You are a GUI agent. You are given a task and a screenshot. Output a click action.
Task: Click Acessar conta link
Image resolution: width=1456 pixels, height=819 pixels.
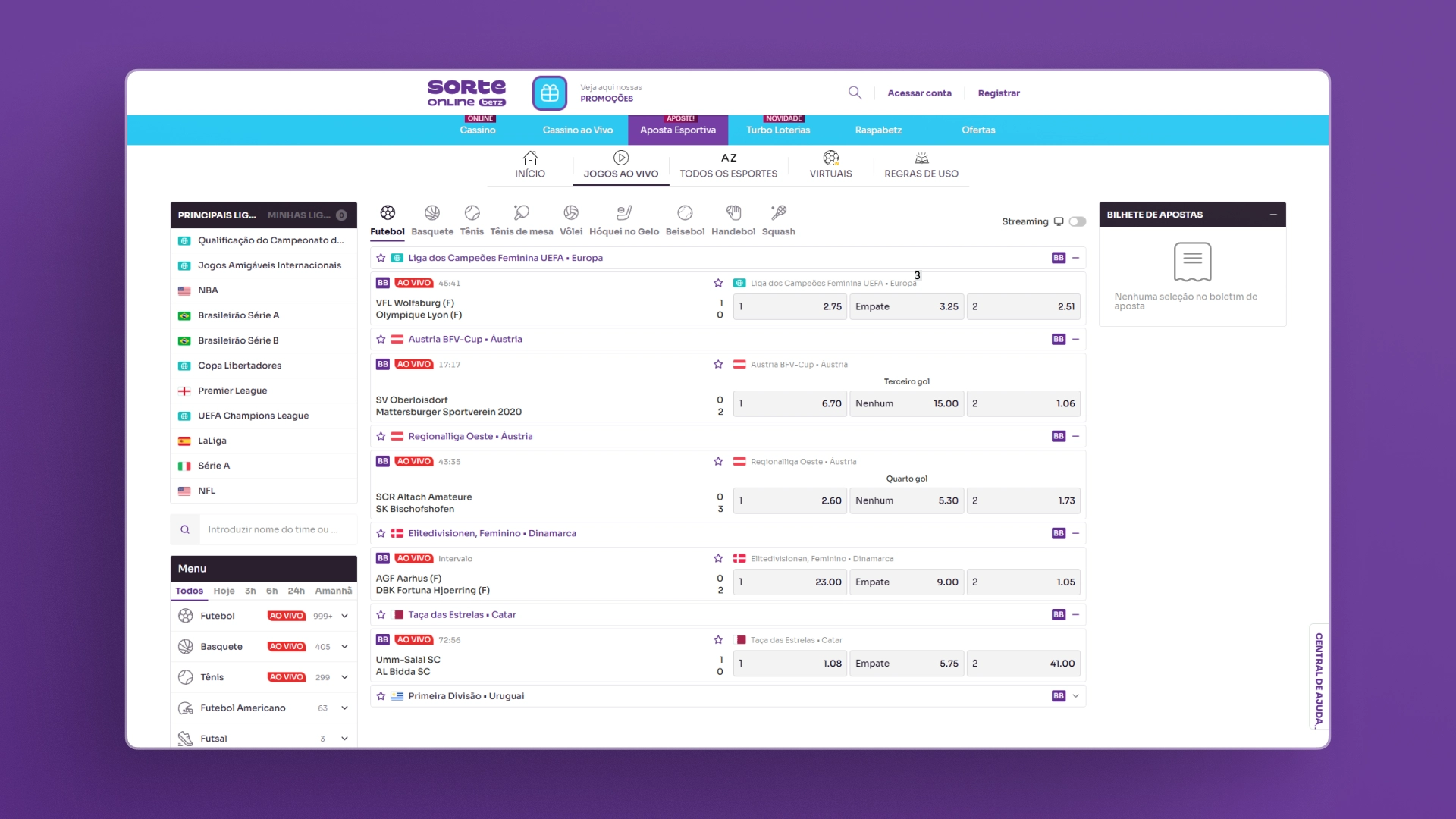click(919, 93)
